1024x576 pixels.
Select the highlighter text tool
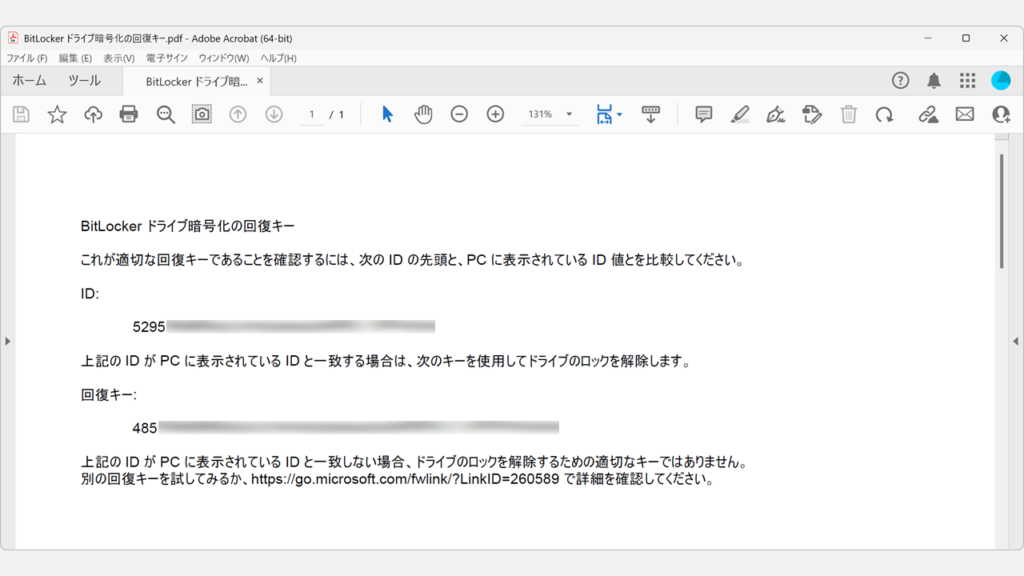tap(739, 114)
